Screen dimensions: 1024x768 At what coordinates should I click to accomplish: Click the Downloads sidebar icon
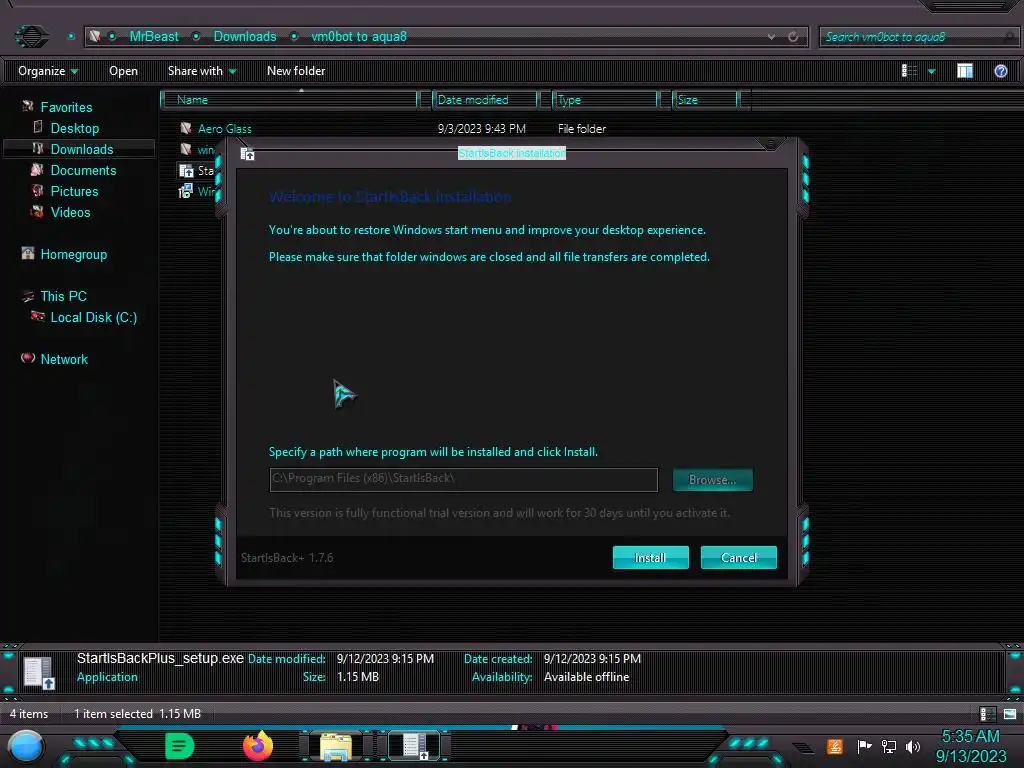tap(38, 148)
